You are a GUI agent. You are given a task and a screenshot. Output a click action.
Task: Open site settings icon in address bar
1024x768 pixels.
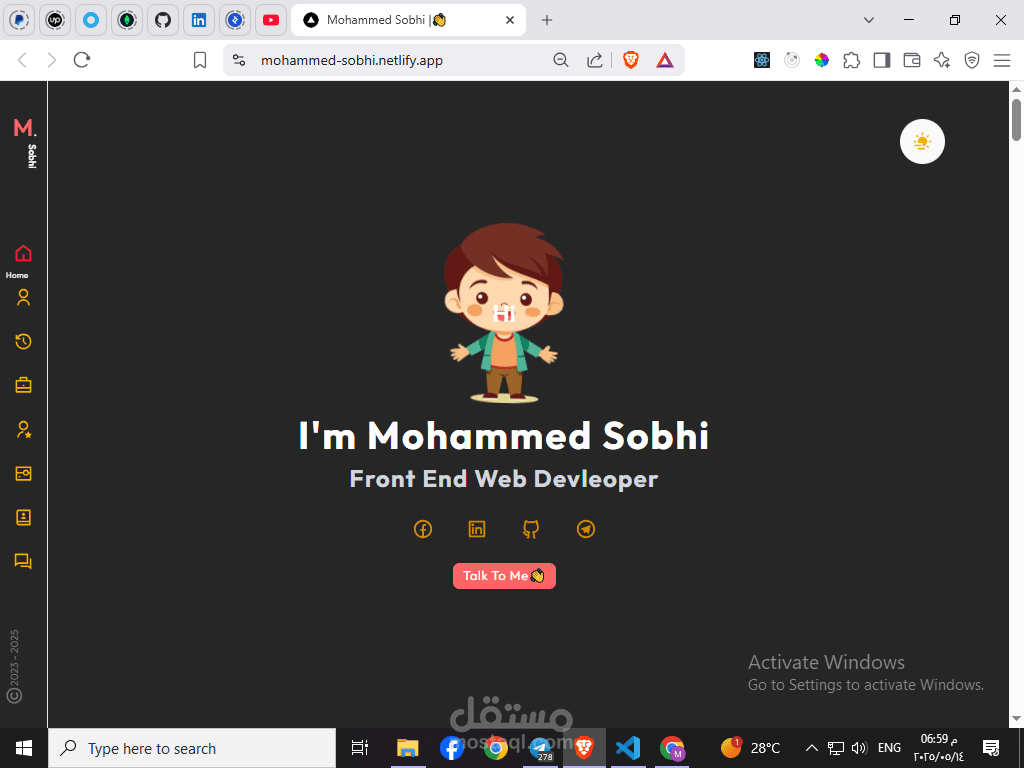[240, 60]
